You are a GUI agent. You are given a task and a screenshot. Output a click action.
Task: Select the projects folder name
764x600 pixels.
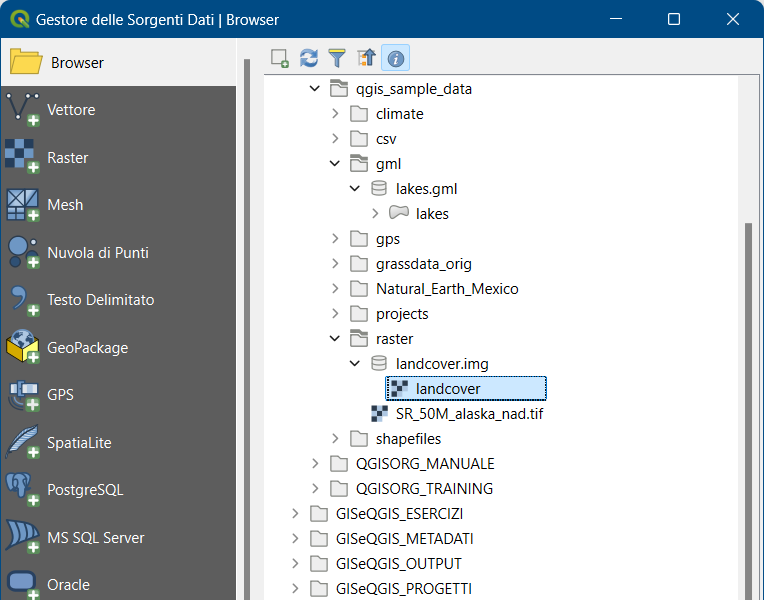pyautogui.click(x=402, y=314)
